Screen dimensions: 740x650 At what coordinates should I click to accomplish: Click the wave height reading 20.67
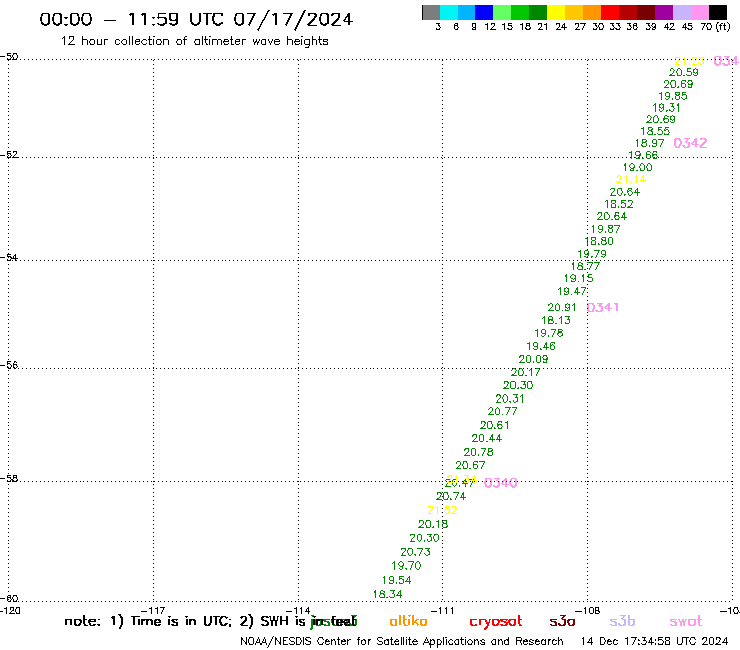click(470, 465)
